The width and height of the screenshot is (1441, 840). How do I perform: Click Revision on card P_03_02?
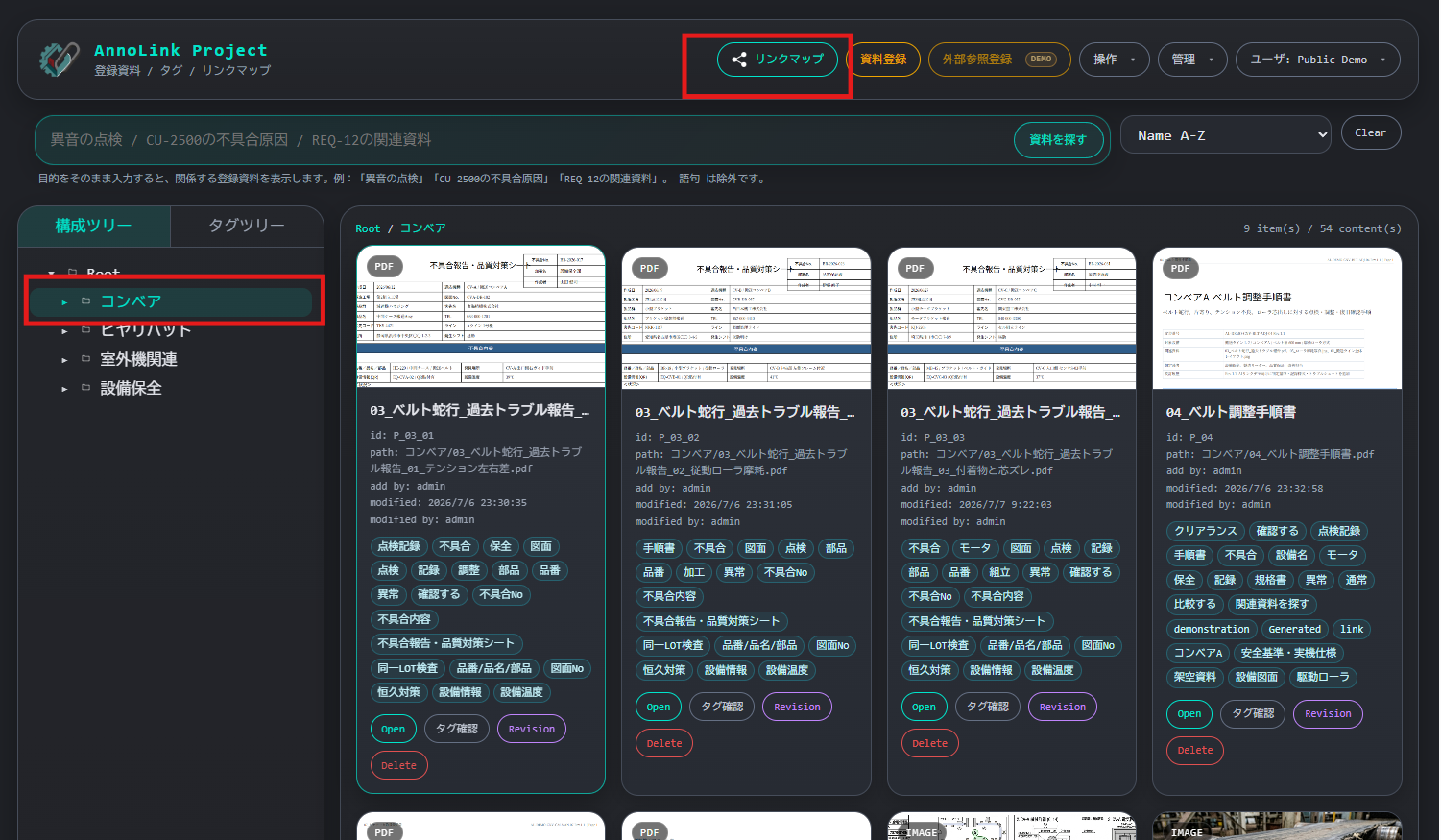tap(798, 708)
